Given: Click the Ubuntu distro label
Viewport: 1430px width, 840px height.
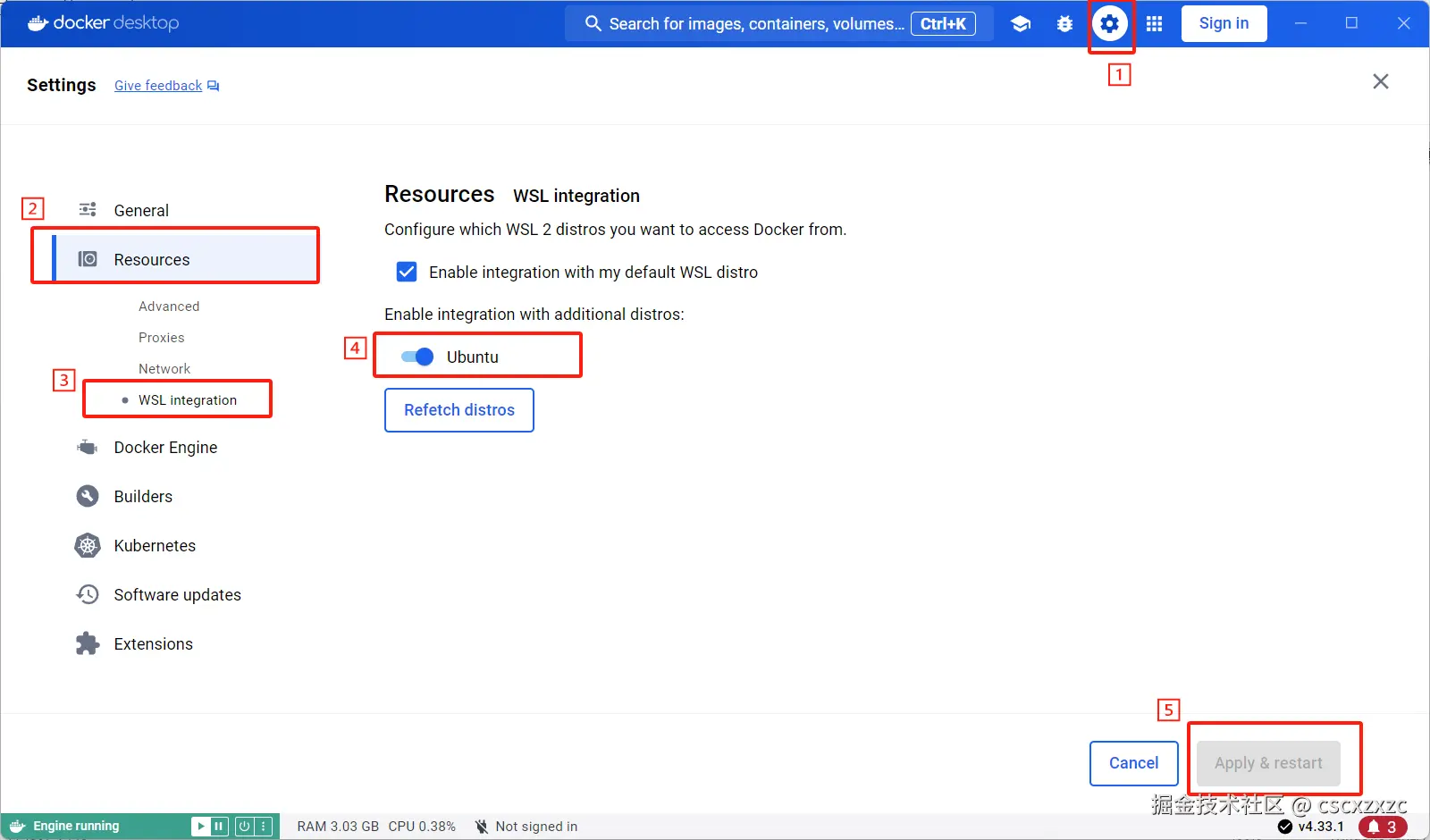Looking at the screenshot, I should [473, 357].
